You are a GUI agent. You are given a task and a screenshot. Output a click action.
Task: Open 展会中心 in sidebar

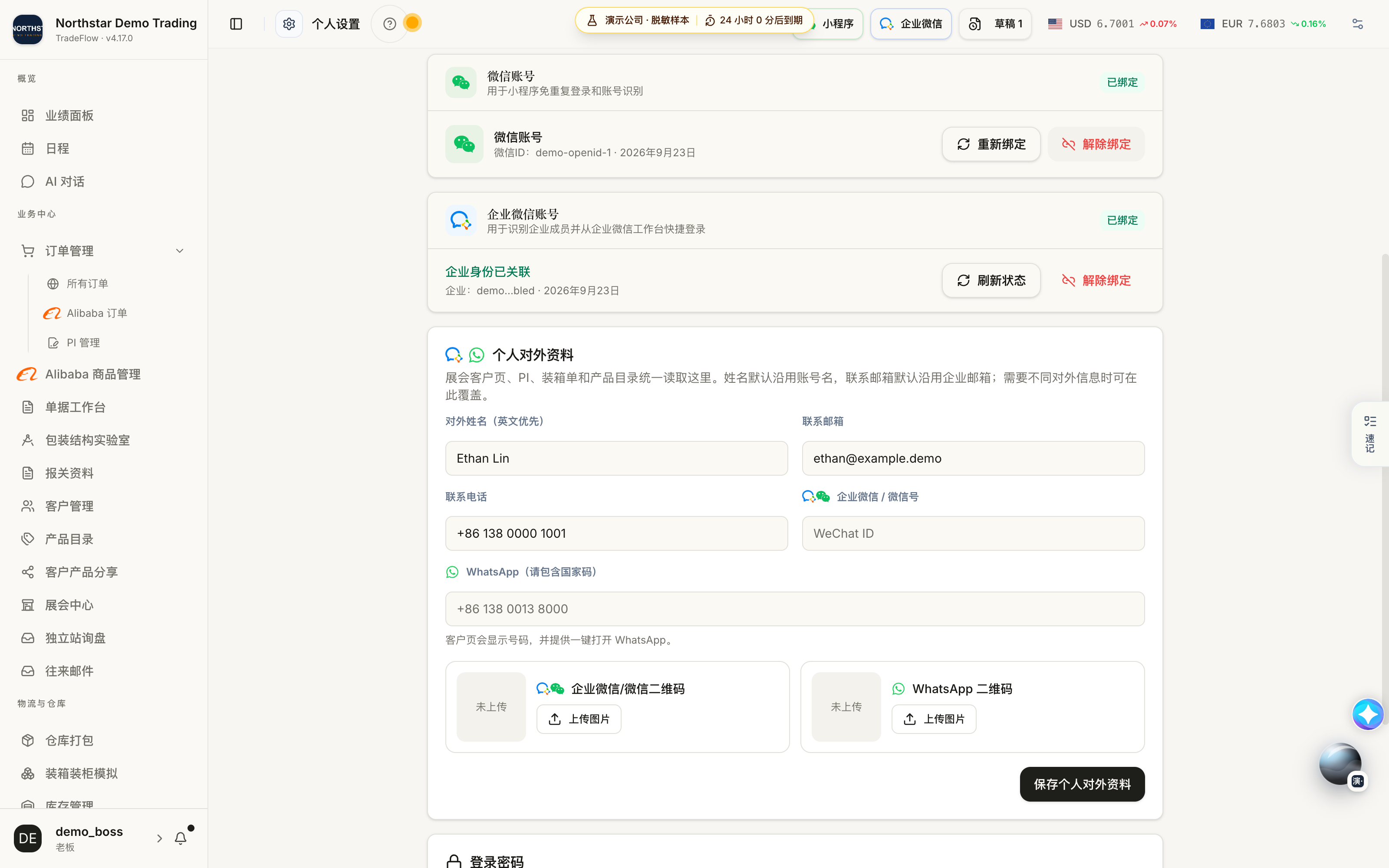(x=104, y=605)
